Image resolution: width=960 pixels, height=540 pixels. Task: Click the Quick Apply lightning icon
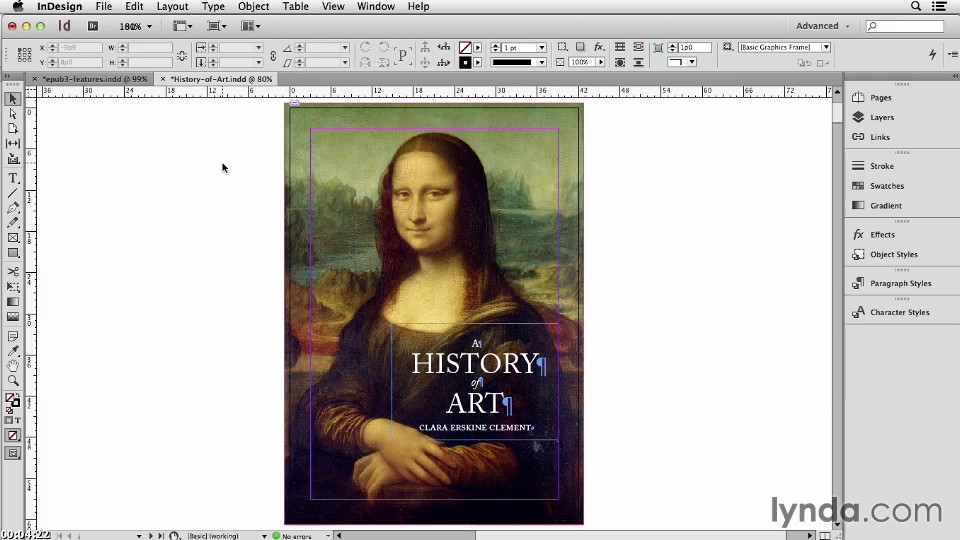(932, 54)
